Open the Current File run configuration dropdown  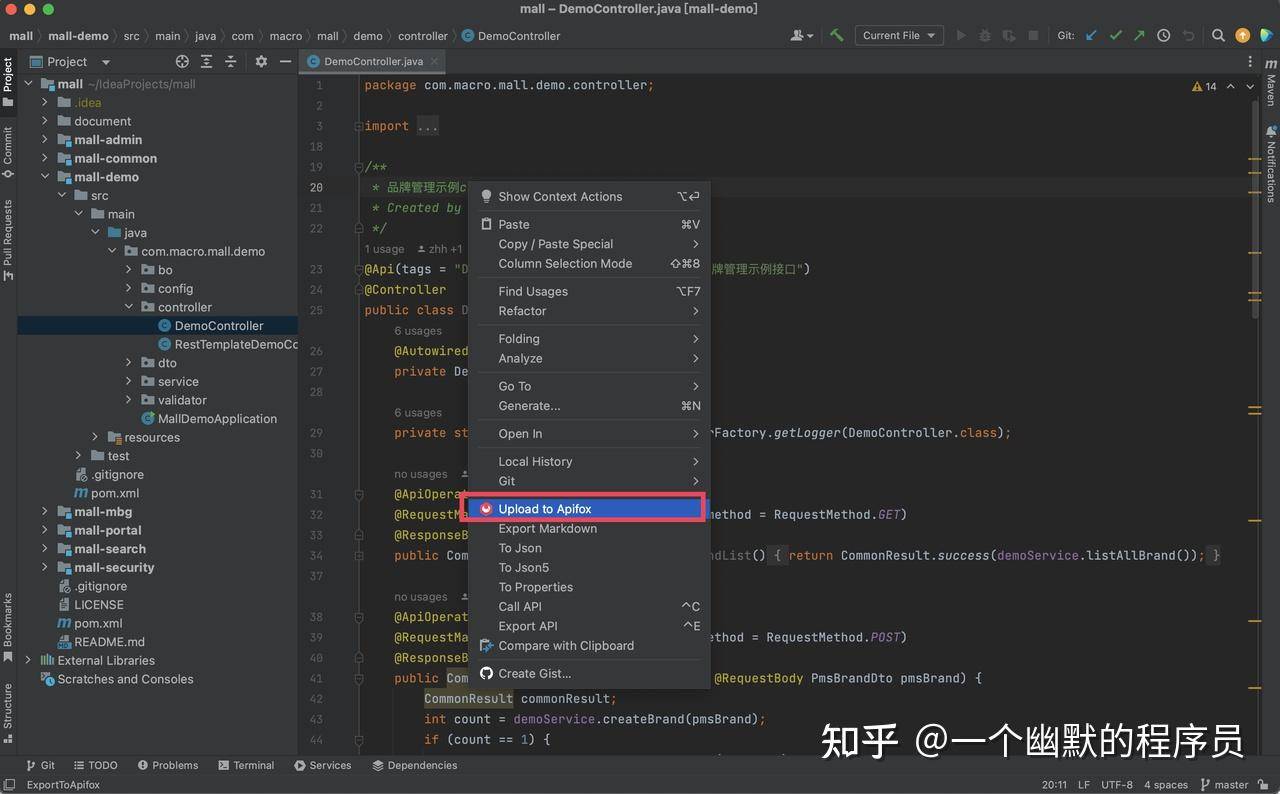pos(900,35)
